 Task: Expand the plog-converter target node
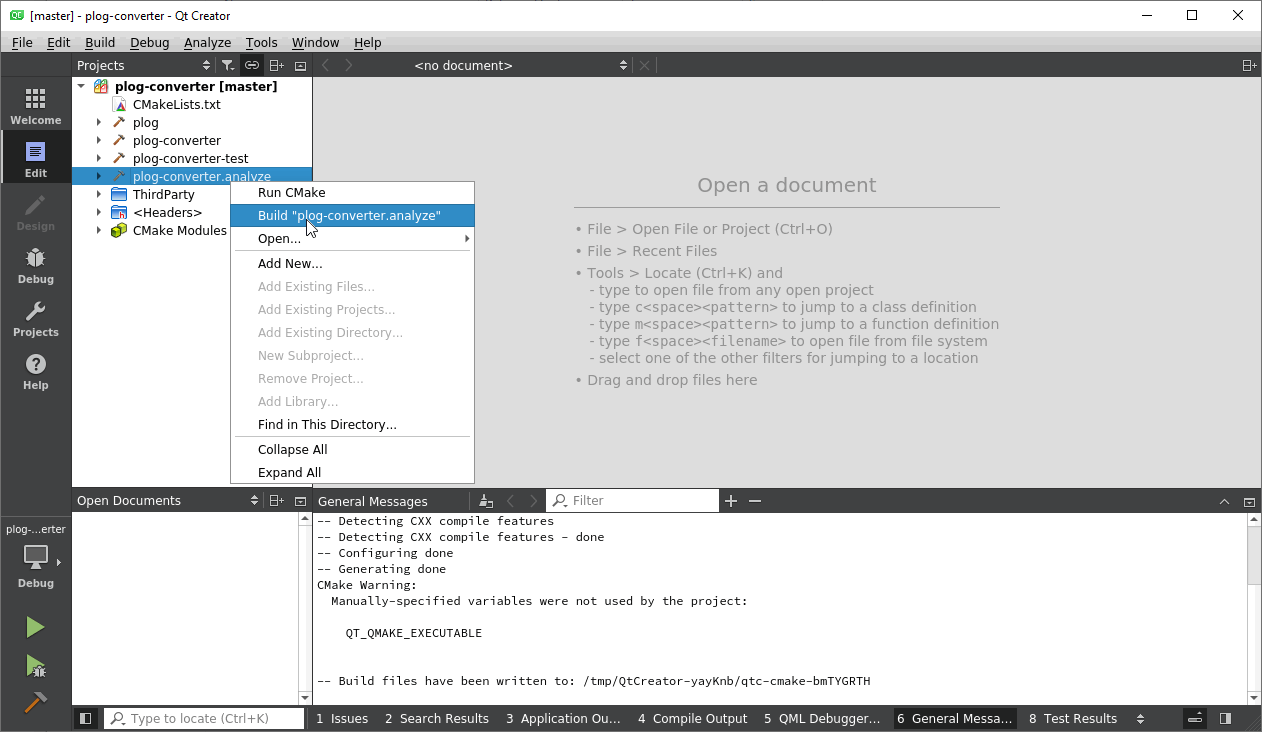click(98, 140)
